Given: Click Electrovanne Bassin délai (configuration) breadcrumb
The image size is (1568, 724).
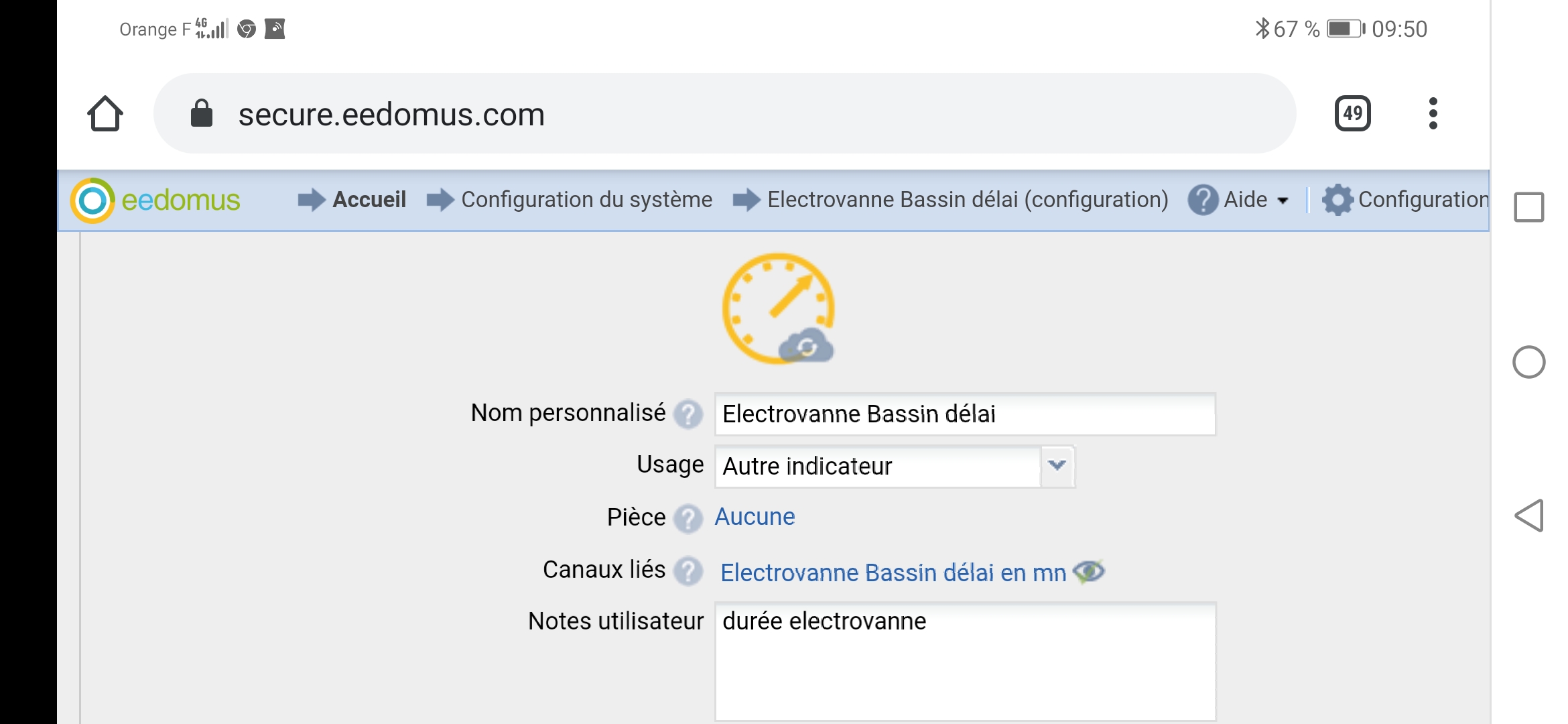Looking at the screenshot, I should [x=968, y=200].
